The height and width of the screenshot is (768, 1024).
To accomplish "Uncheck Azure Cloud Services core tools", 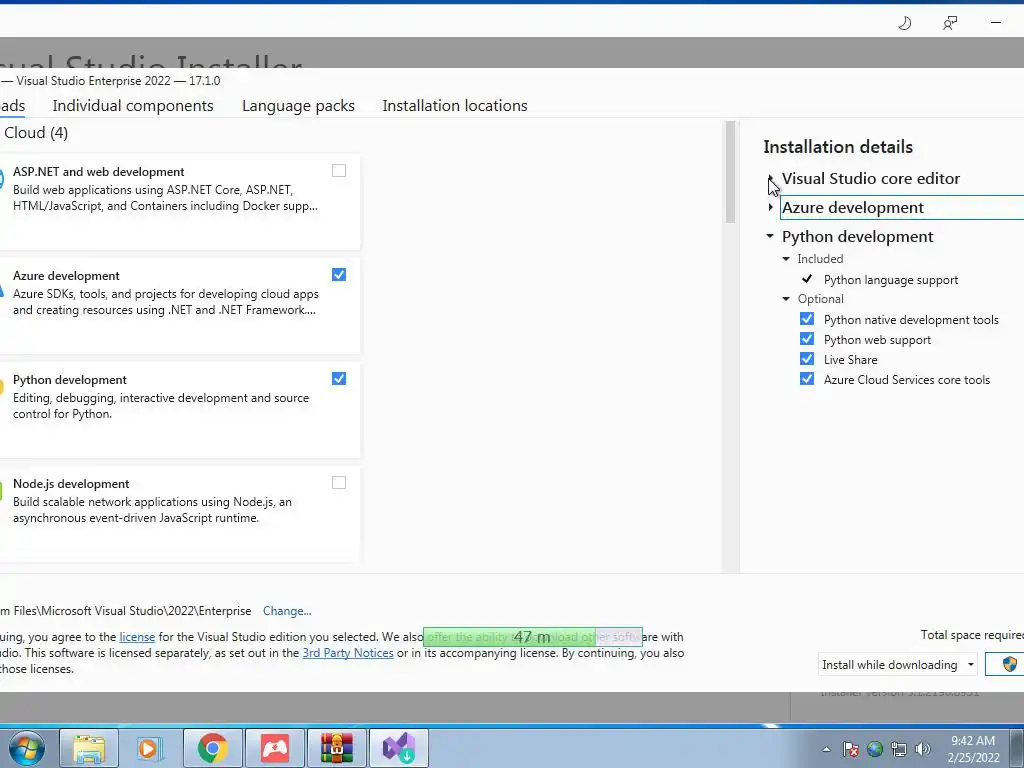I will [807, 379].
